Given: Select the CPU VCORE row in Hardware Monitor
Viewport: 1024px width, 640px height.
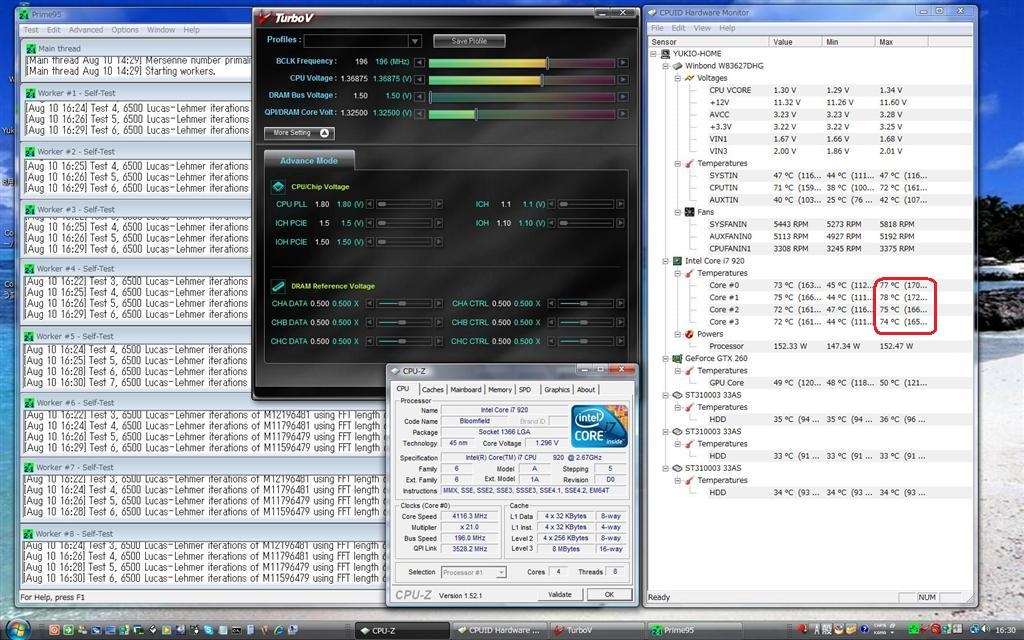Looking at the screenshot, I should click(x=810, y=90).
